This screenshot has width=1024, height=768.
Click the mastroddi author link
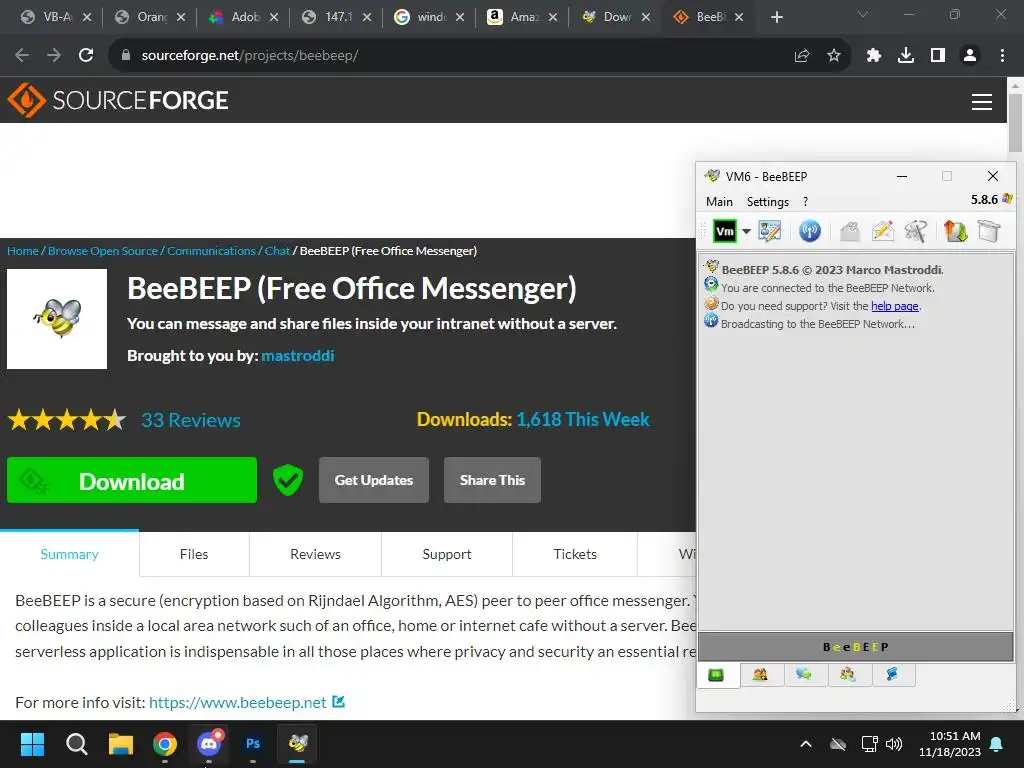pyautogui.click(x=298, y=355)
